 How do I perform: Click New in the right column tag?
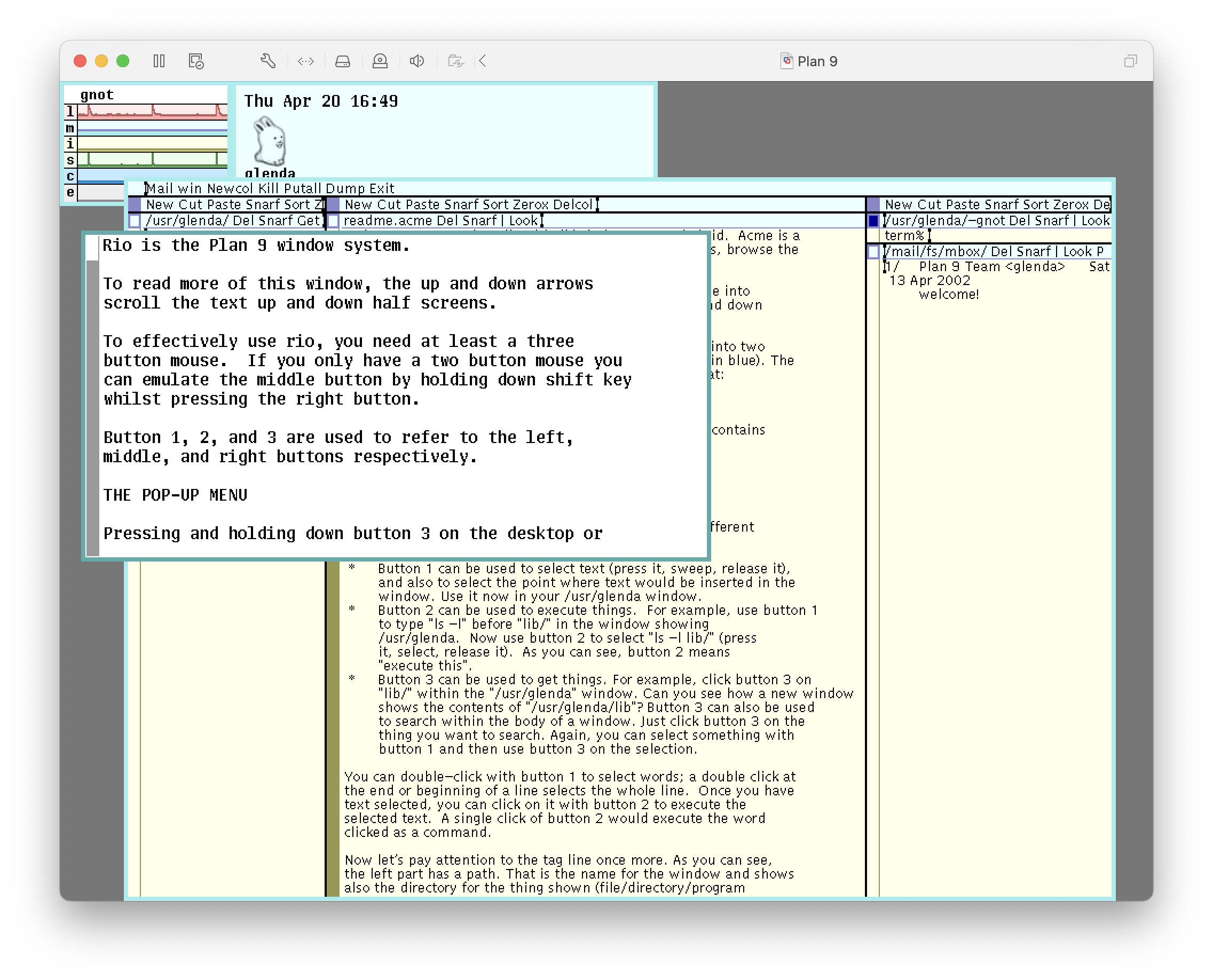[899, 204]
